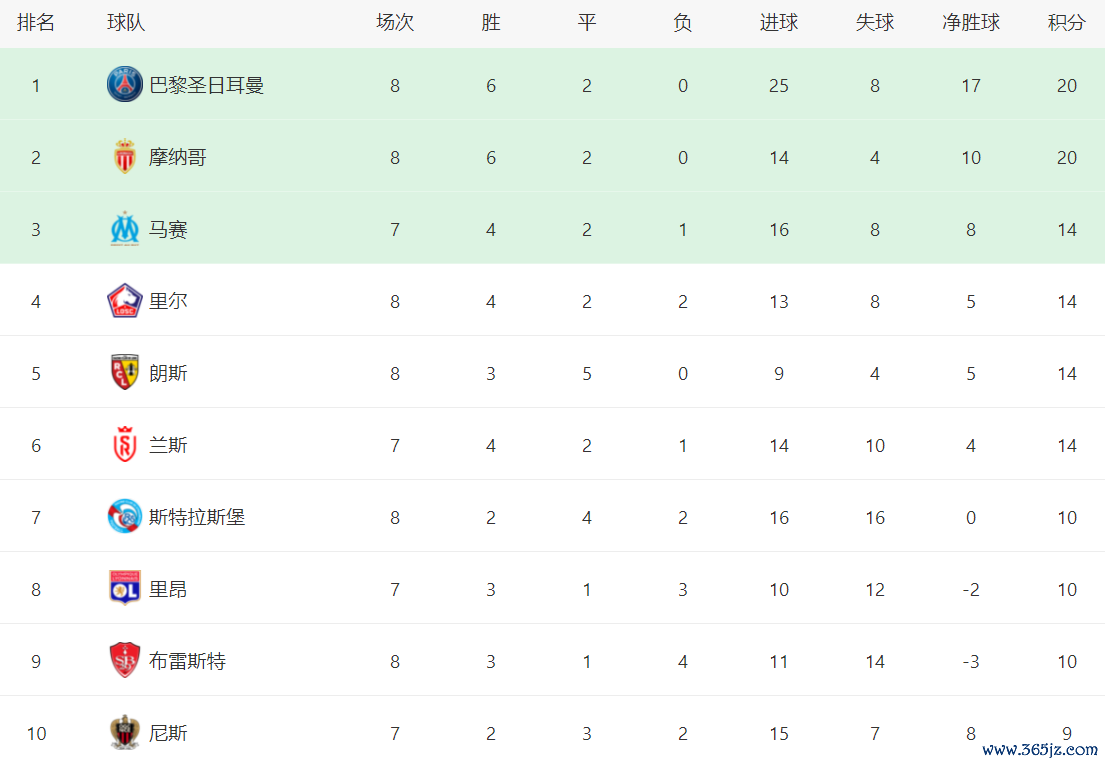This screenshot has width=1105, height=765.
Task: Click the Paris Saint-Germain club crest
Action: tap(125, 85)
